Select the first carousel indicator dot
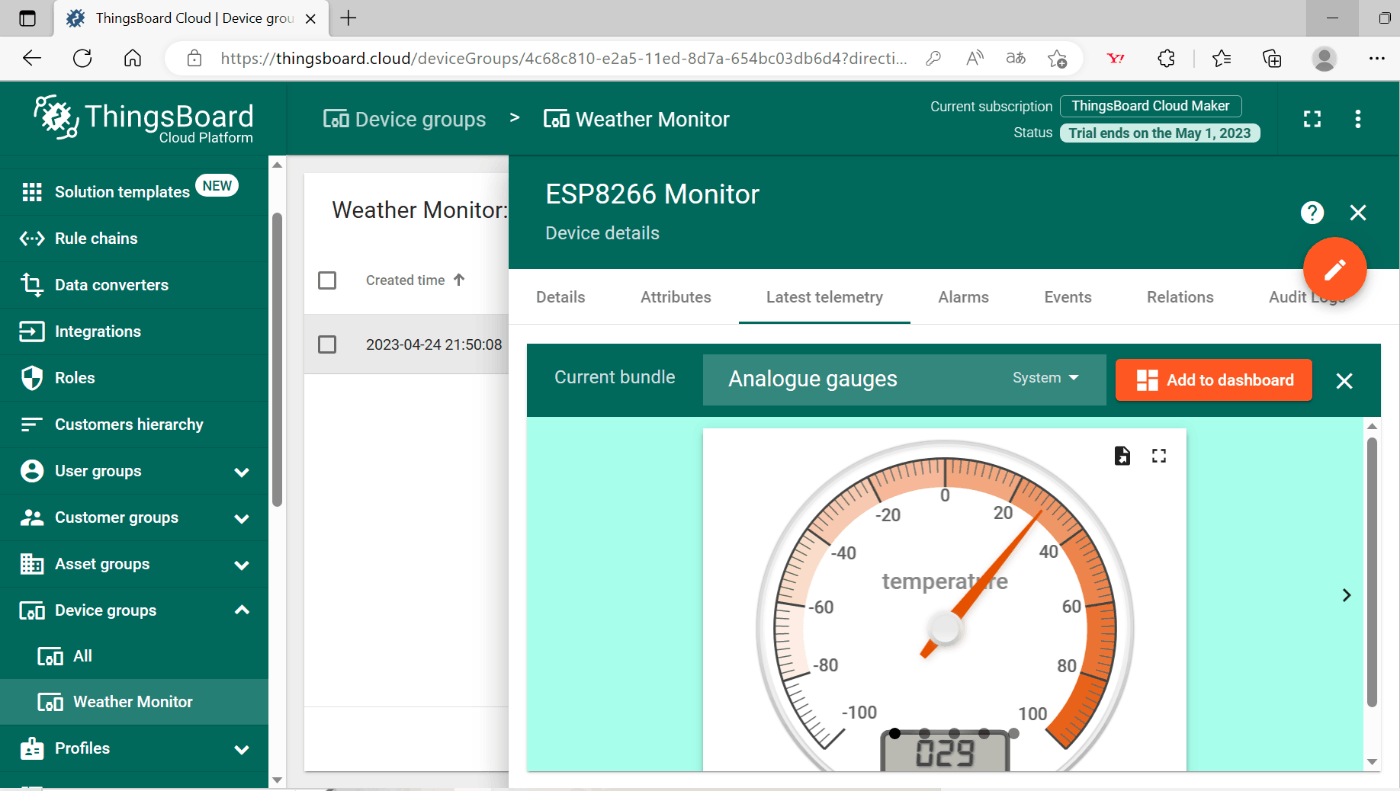Viewport: 1400px width, 791px height. 895,733
